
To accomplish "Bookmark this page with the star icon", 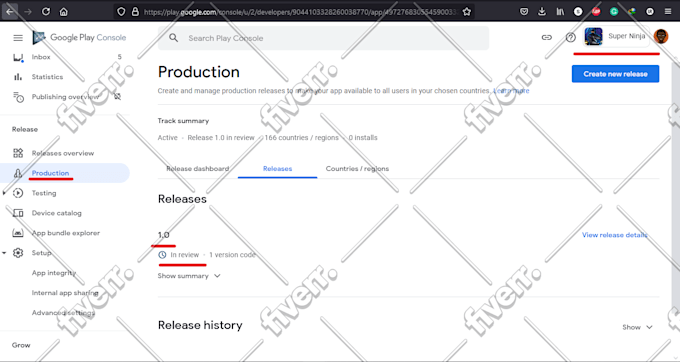I will tap(467, 12).
